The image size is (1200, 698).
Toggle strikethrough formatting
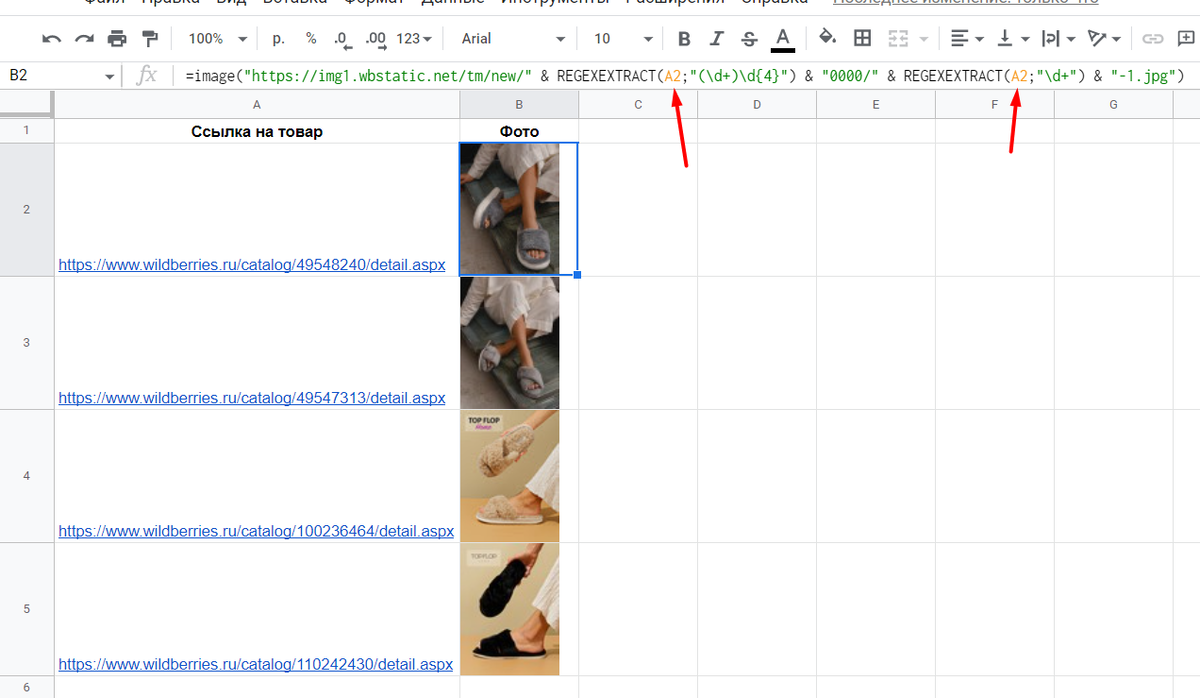(750, 39)
